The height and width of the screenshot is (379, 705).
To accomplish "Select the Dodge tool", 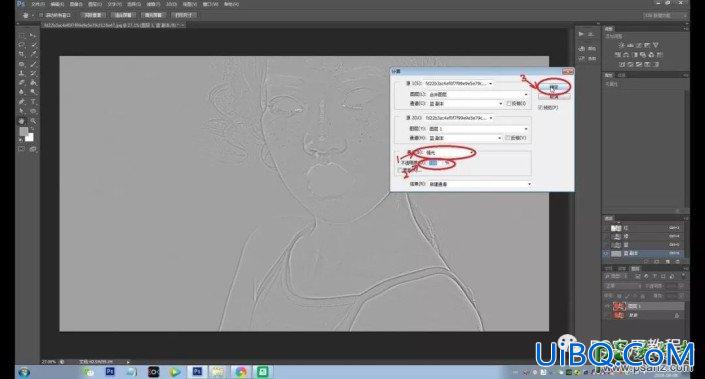I will [x=33, y=92].
